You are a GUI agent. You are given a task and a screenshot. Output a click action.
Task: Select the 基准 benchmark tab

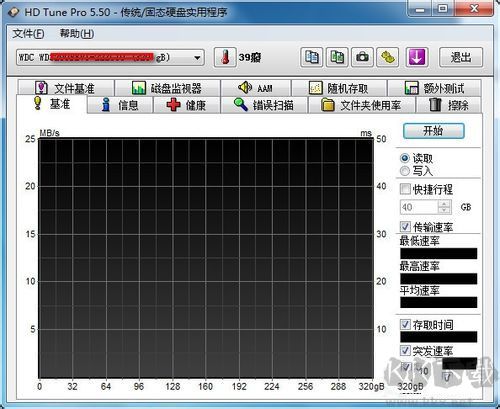[x=52, y=104]
